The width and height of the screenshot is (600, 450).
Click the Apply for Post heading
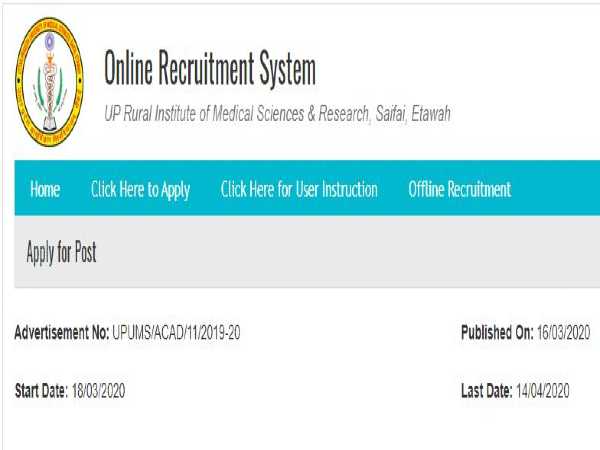coord(61,253)
